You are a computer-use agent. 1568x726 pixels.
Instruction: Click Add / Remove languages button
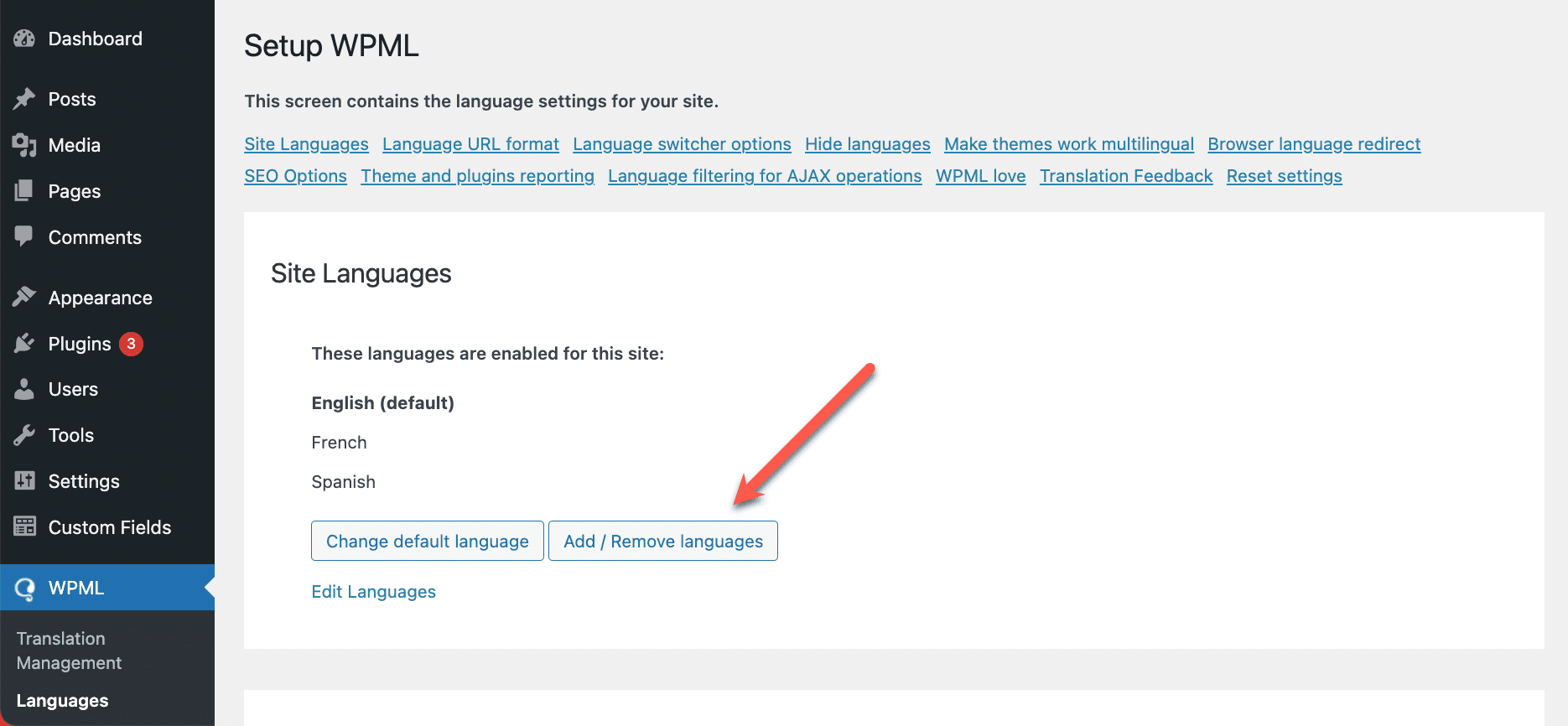pyautogui.click(x=663, y=541)
